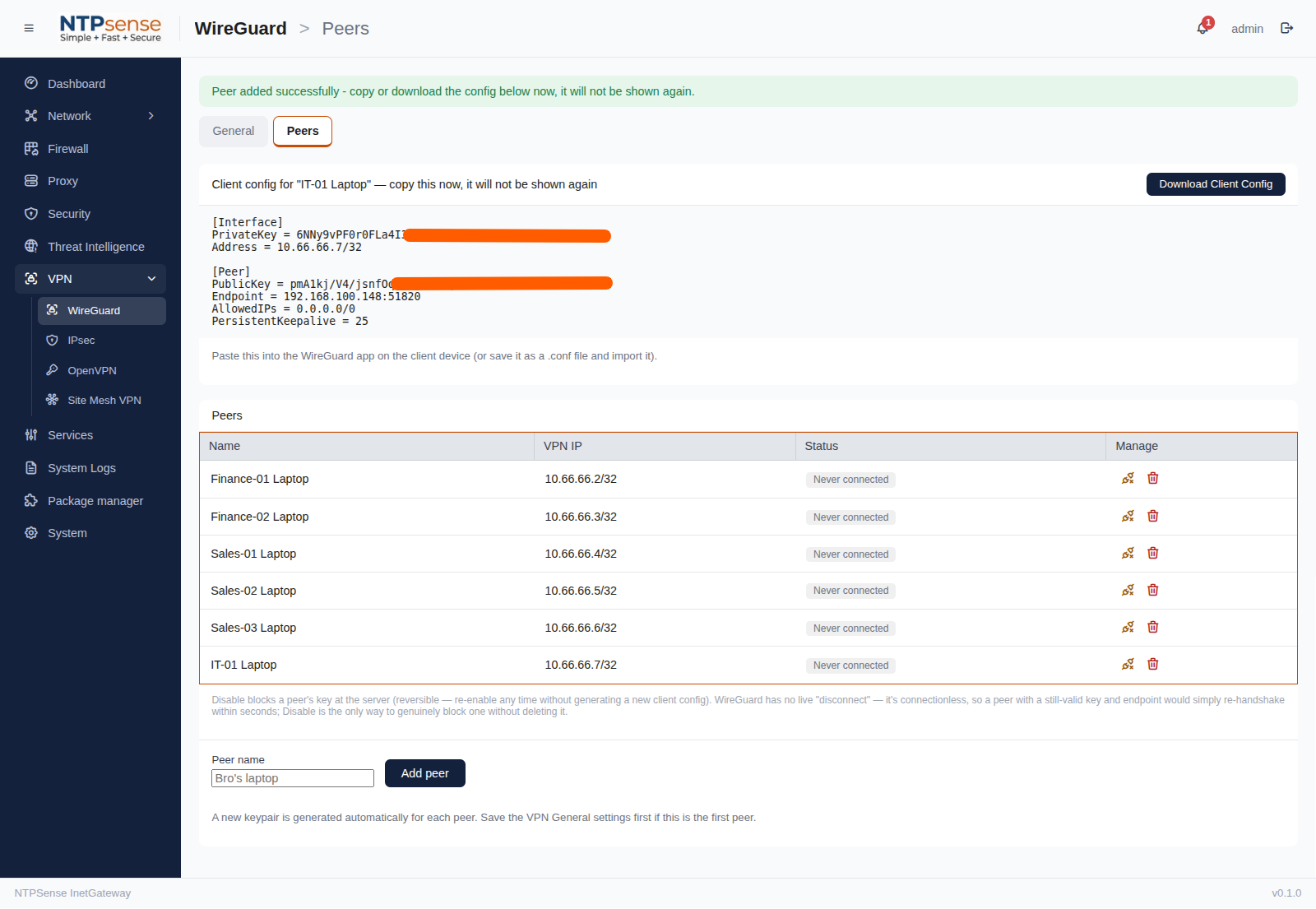Open Site Mesh VPN page

[x=102, y=401]
